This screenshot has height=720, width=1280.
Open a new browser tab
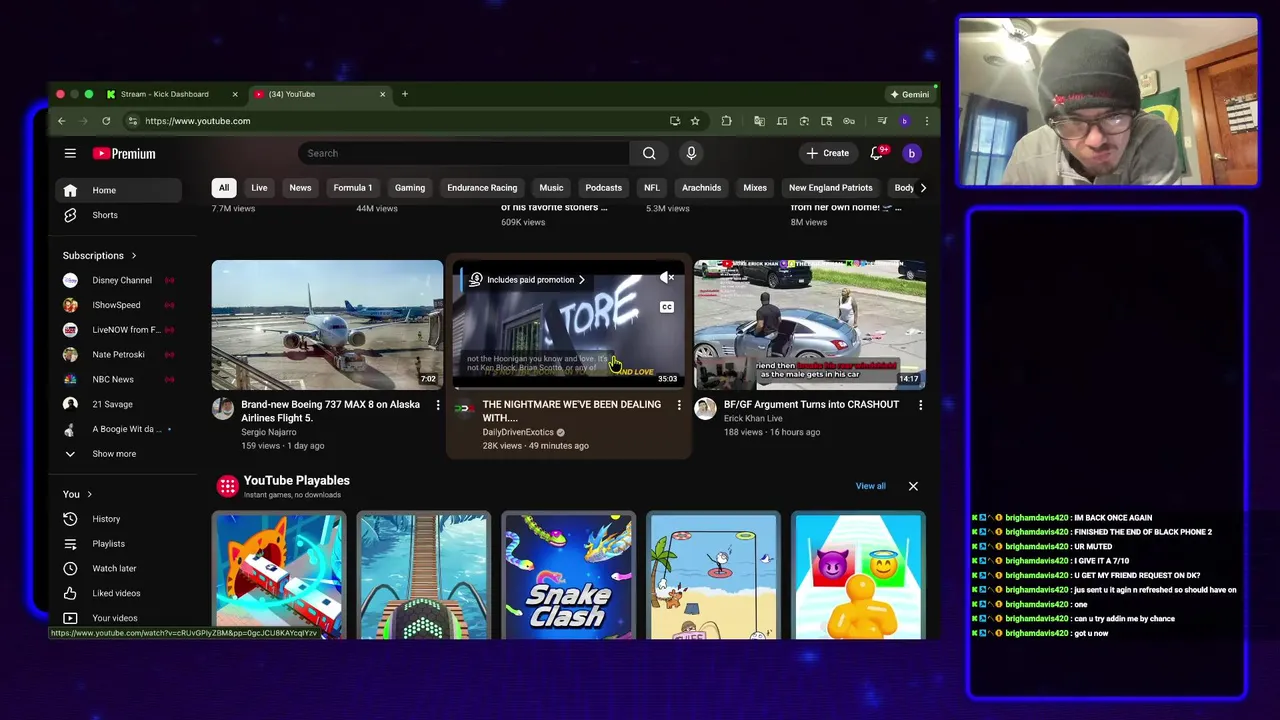[405, 94]
